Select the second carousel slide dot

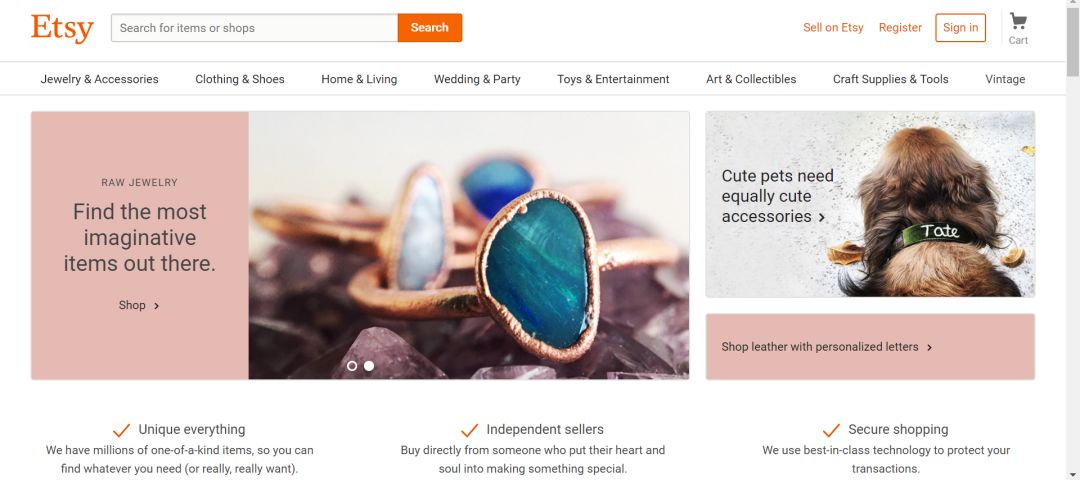point(369,366)
